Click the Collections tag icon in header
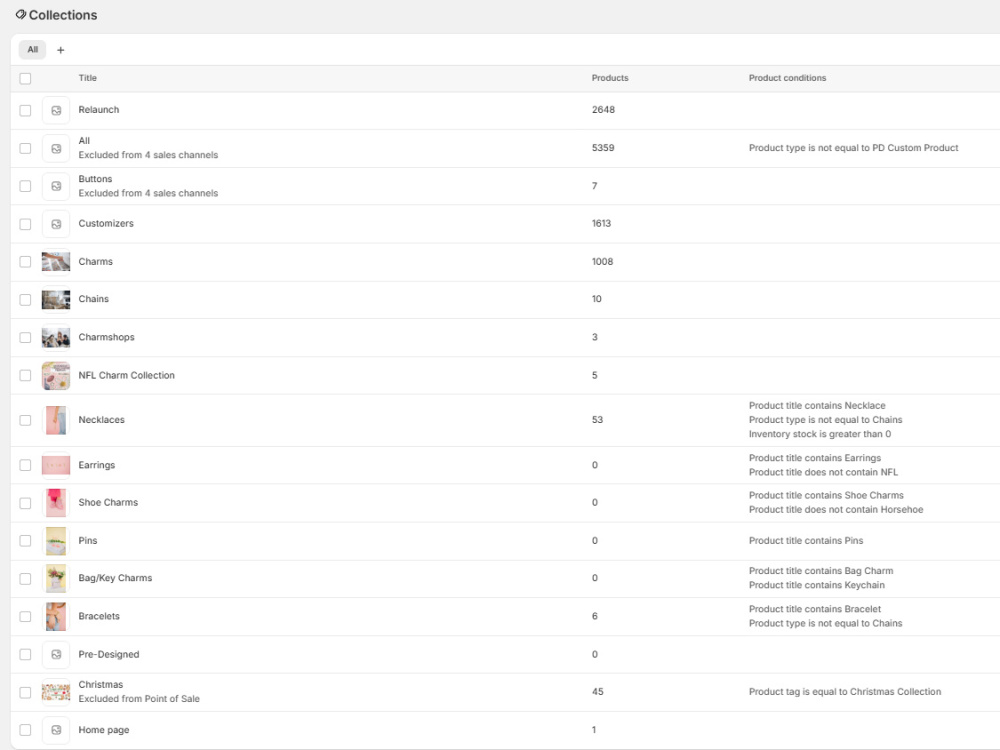The image size is (1000, 750). pos(20,14)
